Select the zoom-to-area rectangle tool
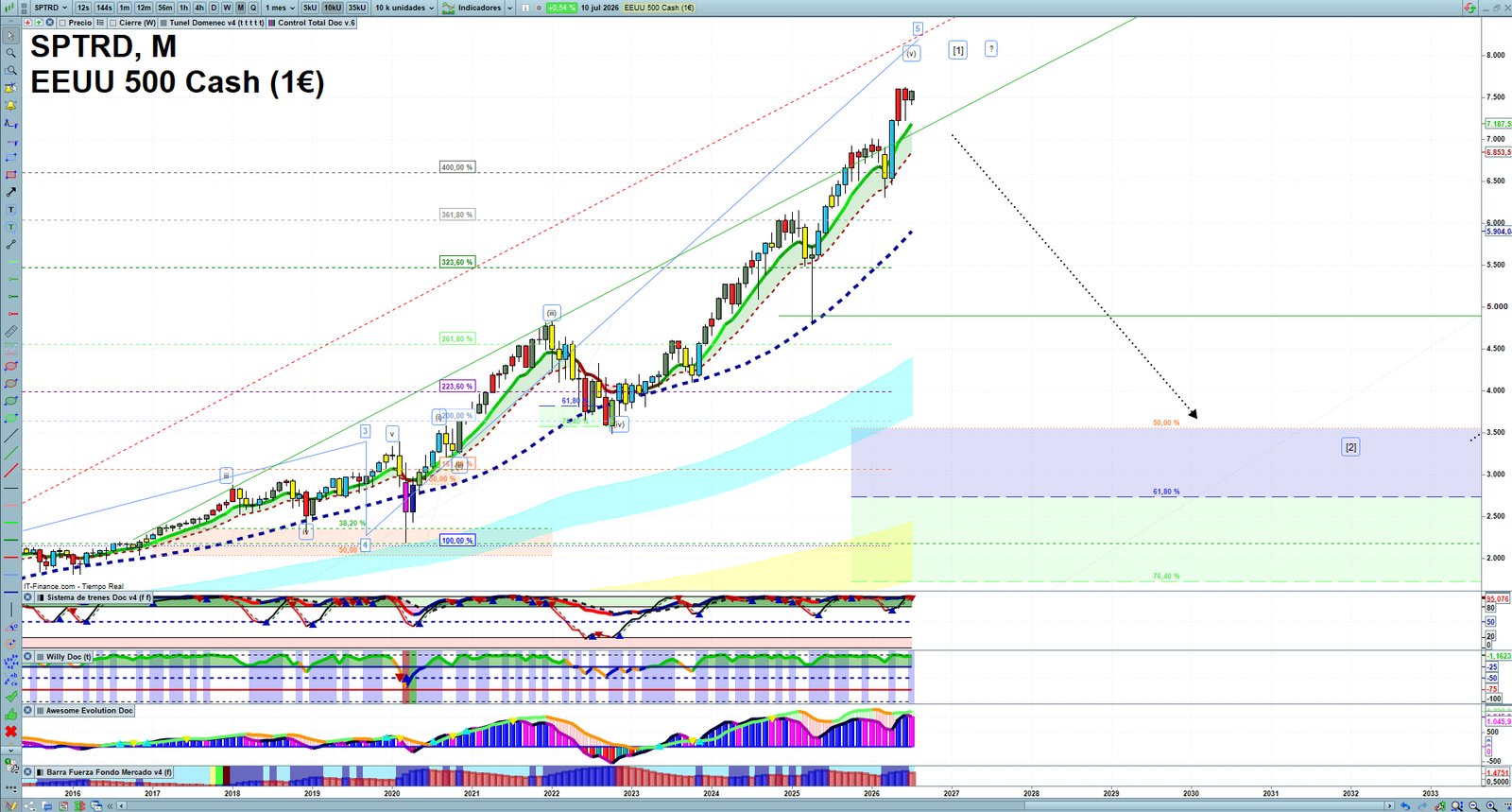Screen dimensions: 1512x812 point(10,71)
